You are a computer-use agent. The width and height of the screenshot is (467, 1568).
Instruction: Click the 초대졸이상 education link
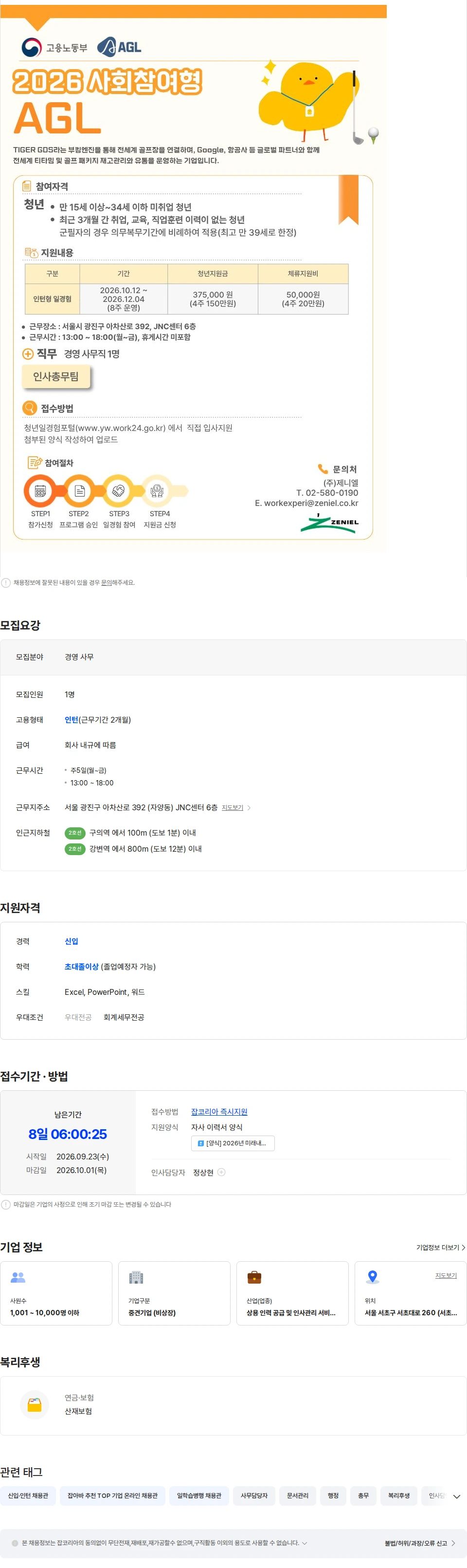[82, 967]
